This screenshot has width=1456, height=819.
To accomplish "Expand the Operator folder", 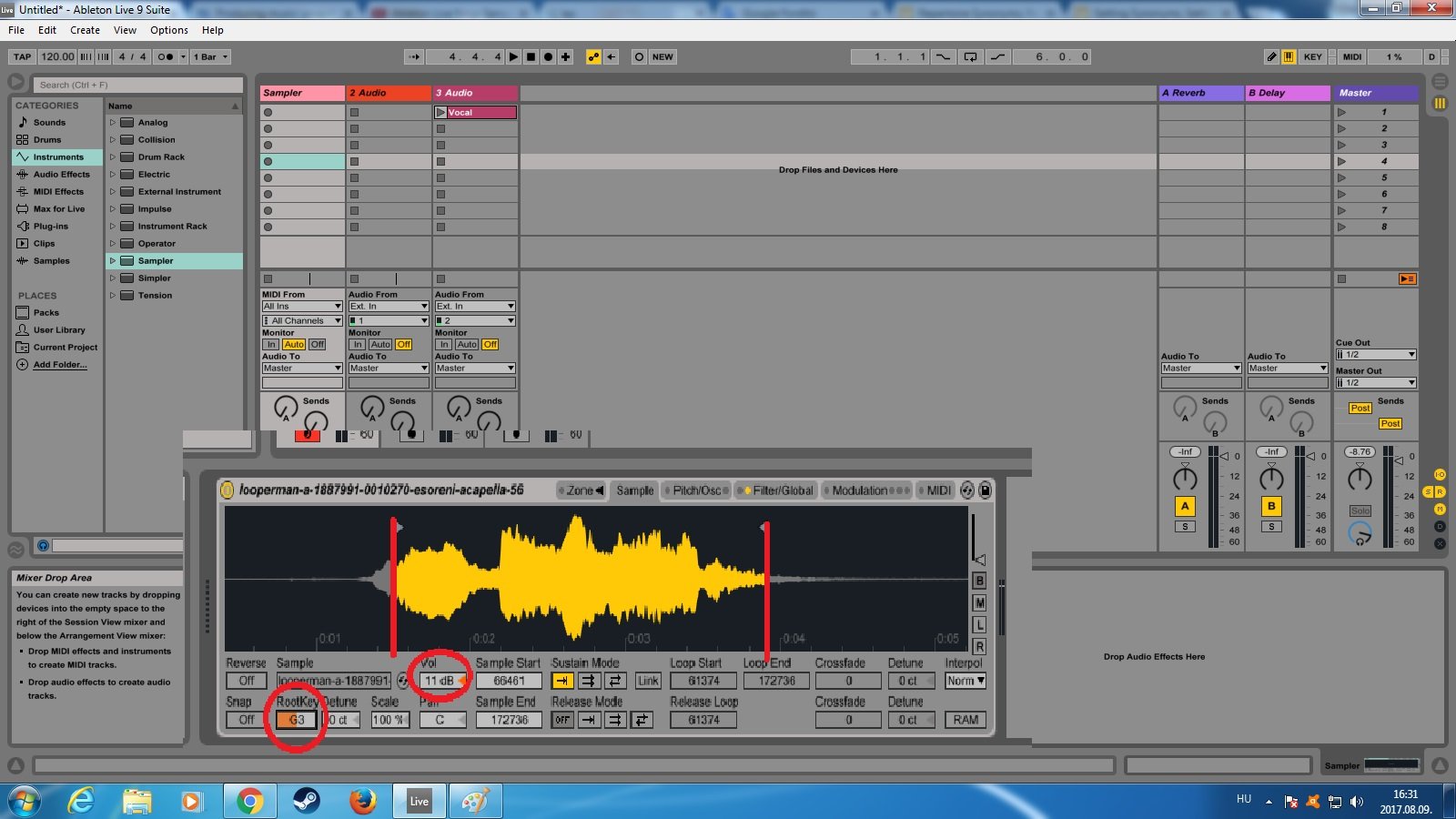I will (x=113, y=243).
